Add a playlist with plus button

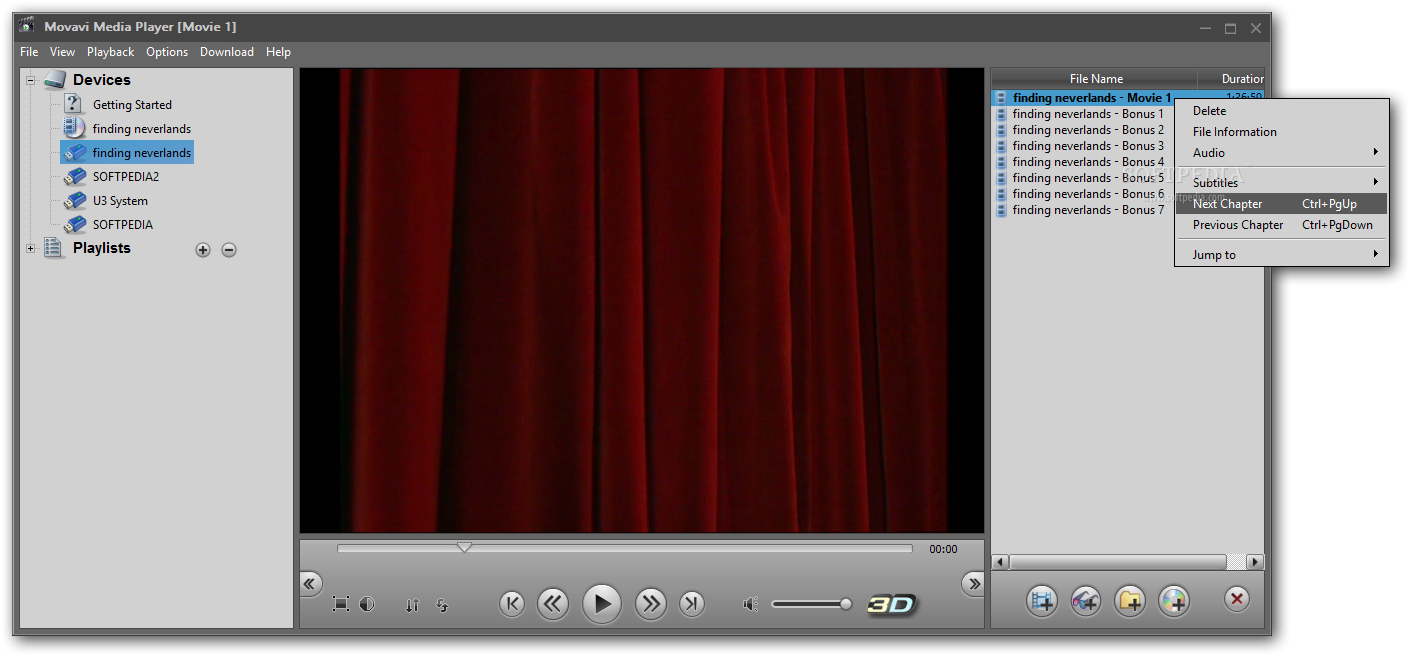click(203, 250)
